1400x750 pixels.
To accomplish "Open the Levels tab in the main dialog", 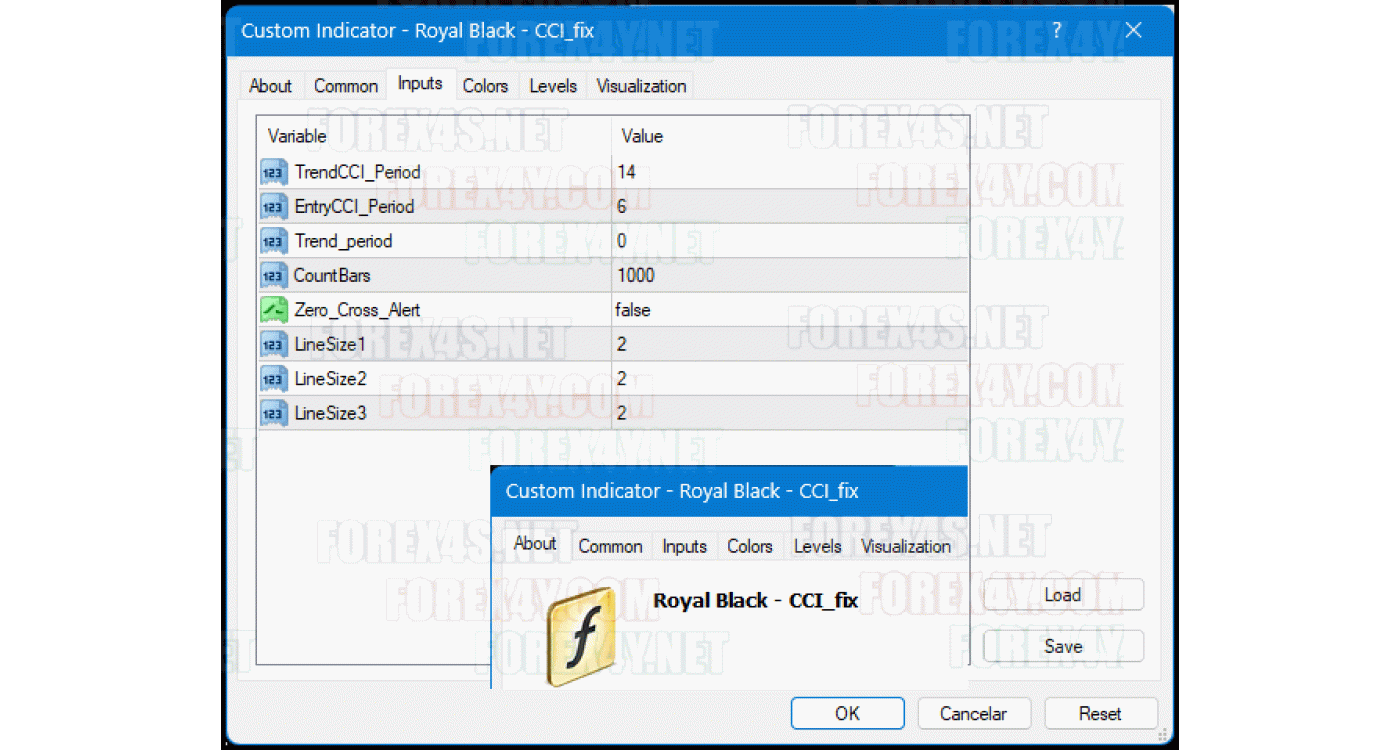I will tap(553, 86).
